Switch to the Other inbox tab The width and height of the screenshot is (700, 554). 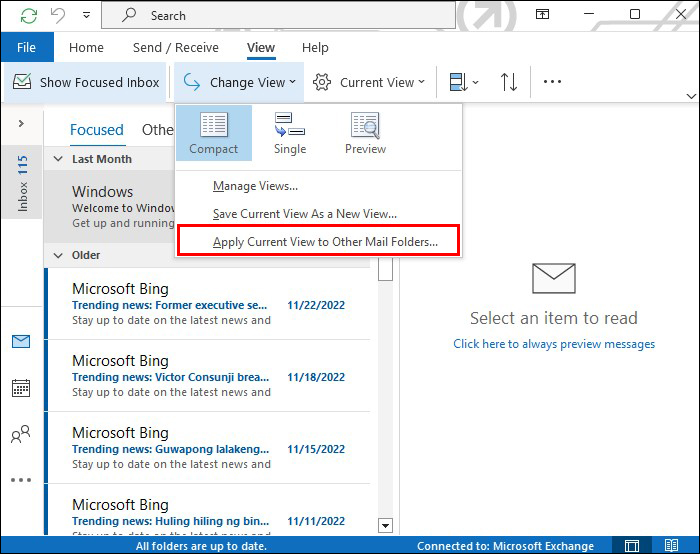point(158,130)
